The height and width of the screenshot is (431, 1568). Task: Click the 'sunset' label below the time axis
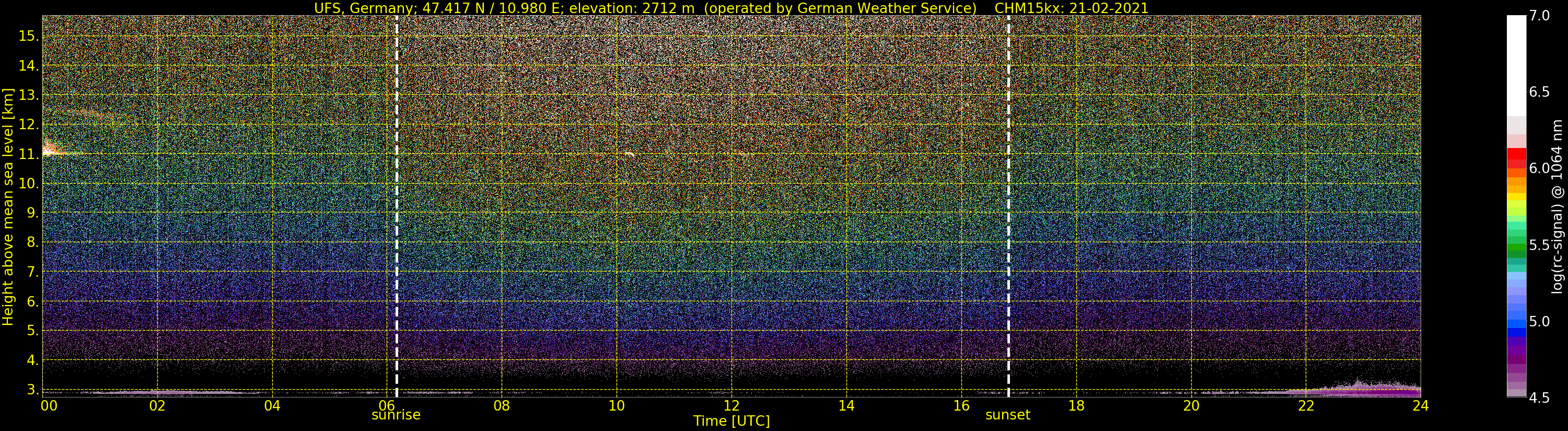click(x=1008, y=415)
